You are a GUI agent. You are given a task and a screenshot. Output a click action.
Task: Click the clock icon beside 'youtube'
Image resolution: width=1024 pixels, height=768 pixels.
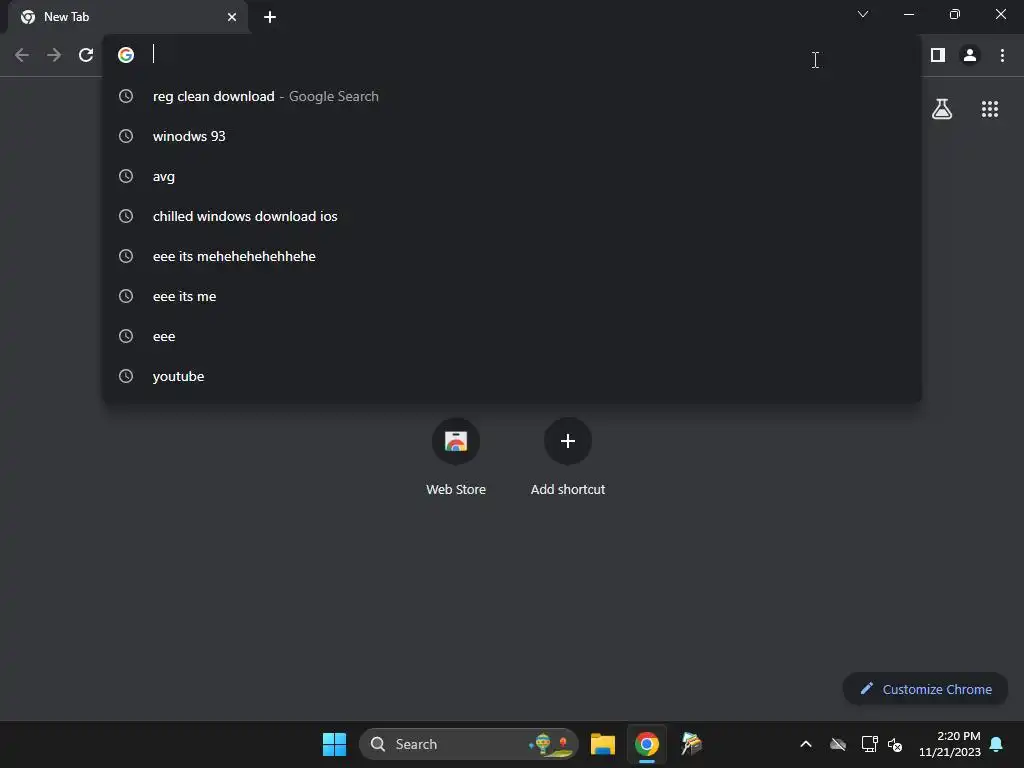pyautogui.click(x=126, y=376)
